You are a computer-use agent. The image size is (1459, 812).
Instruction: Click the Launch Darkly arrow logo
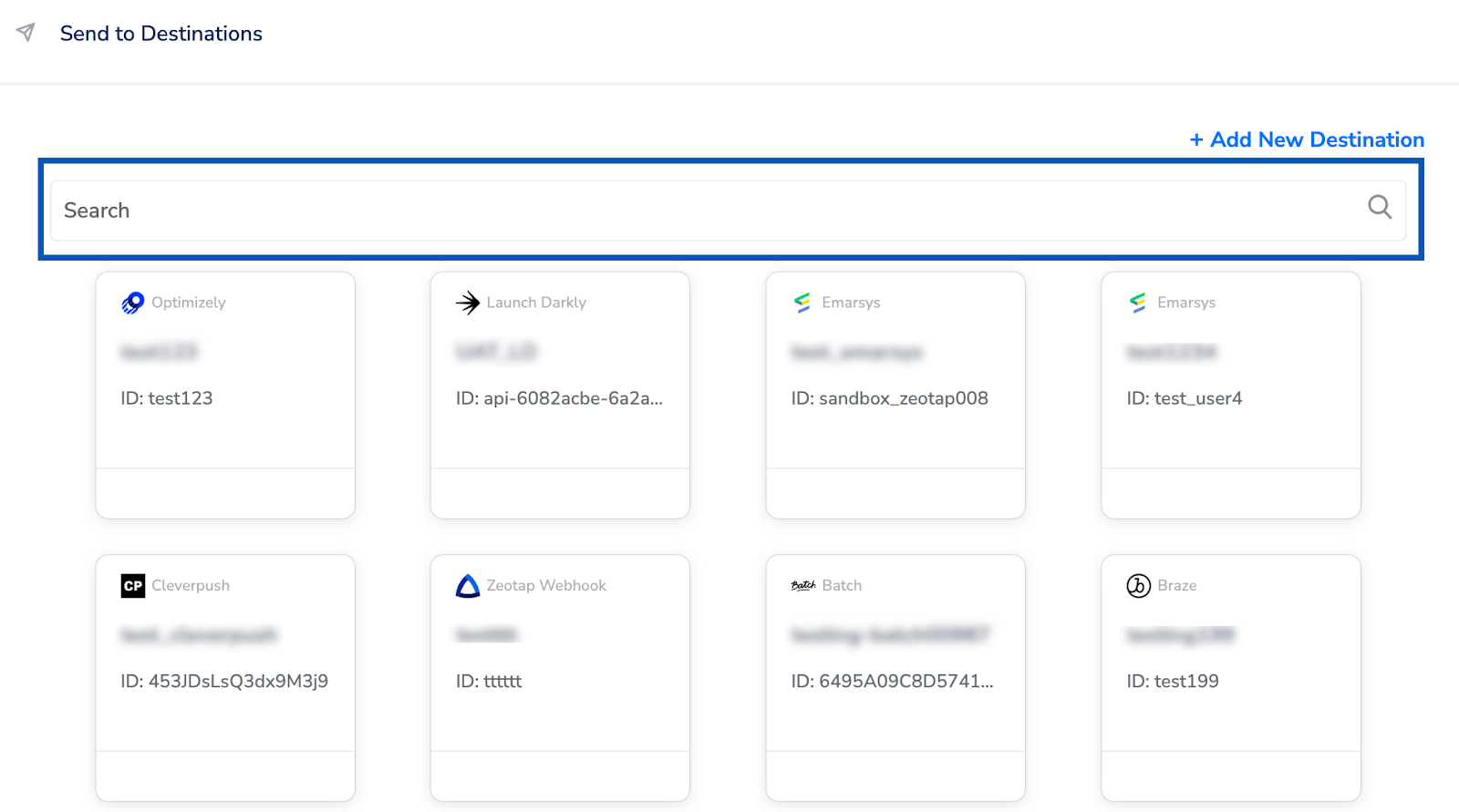(468, 303)
